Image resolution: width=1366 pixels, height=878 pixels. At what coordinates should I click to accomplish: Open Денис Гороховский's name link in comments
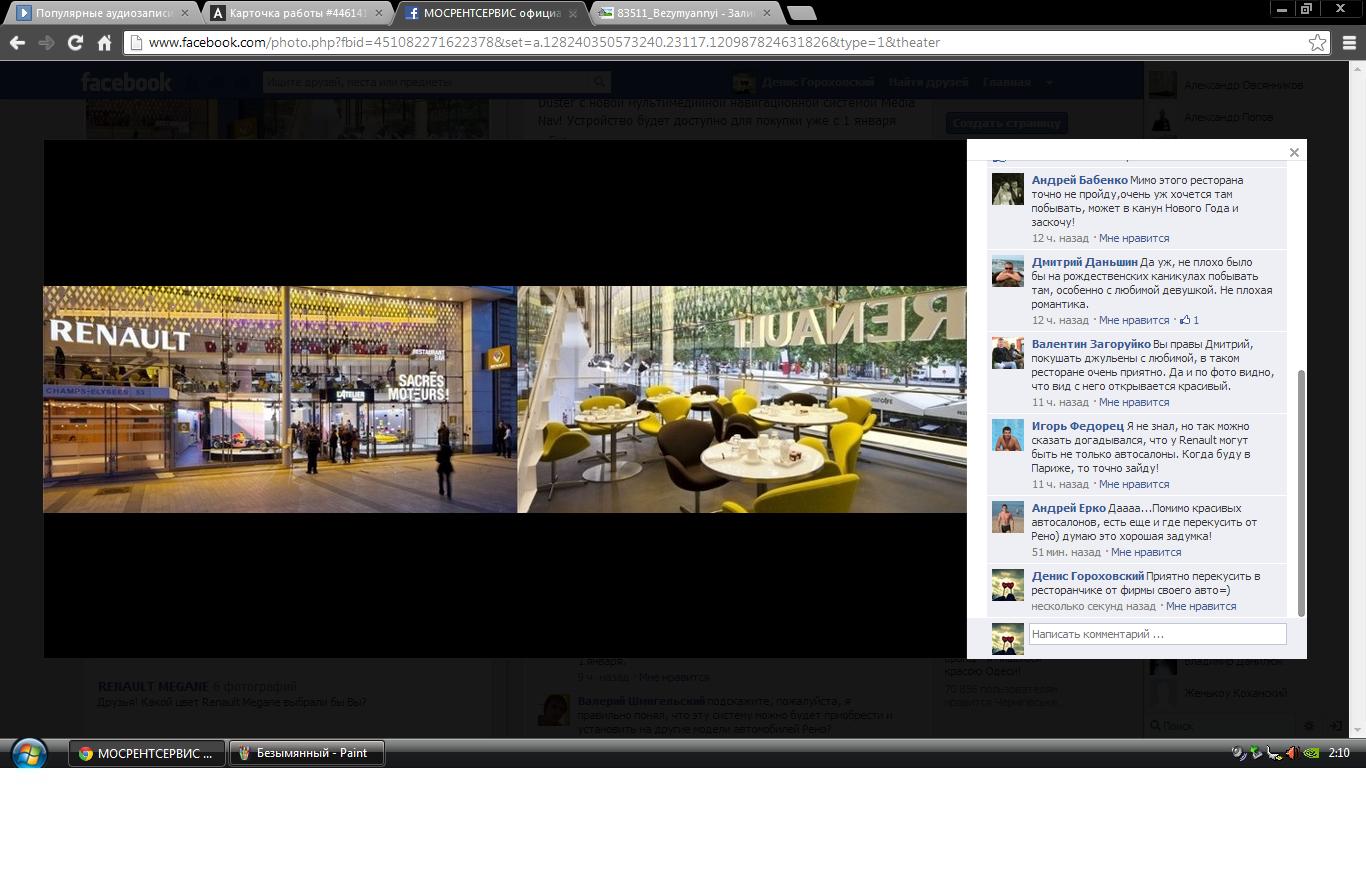(x=1087, y=576)
